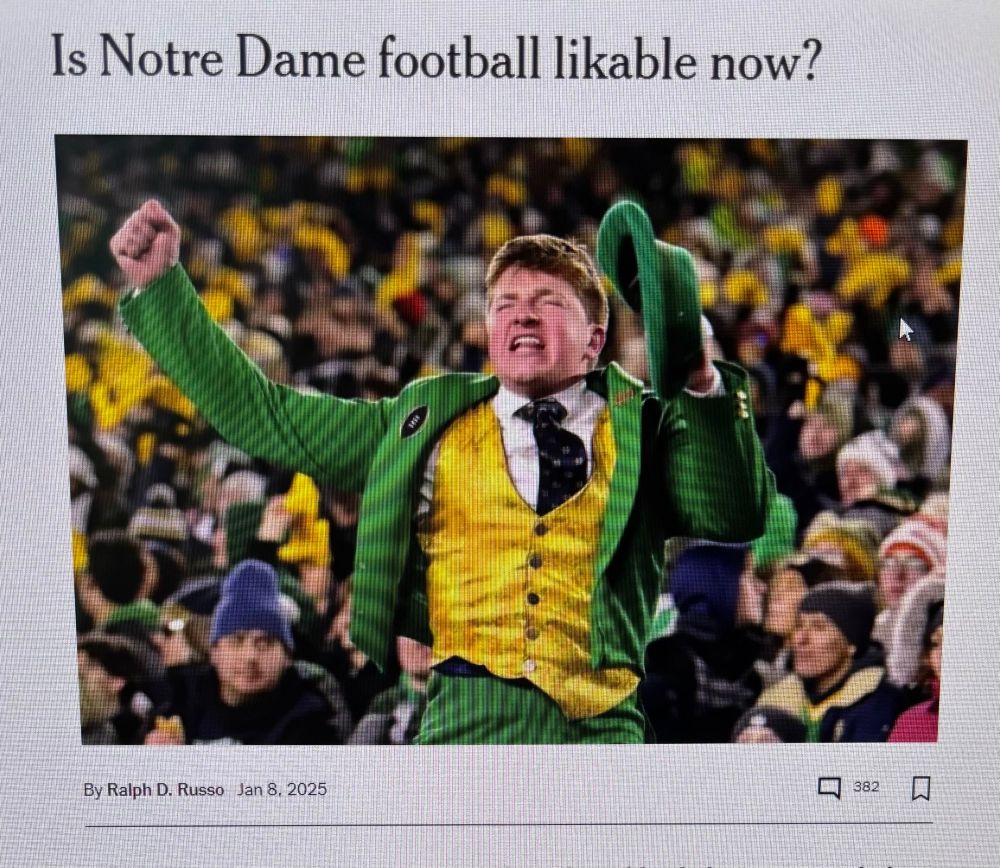Click the mascot's navy patterned tie
The image size is (1000, 868).
pos(556,453)
